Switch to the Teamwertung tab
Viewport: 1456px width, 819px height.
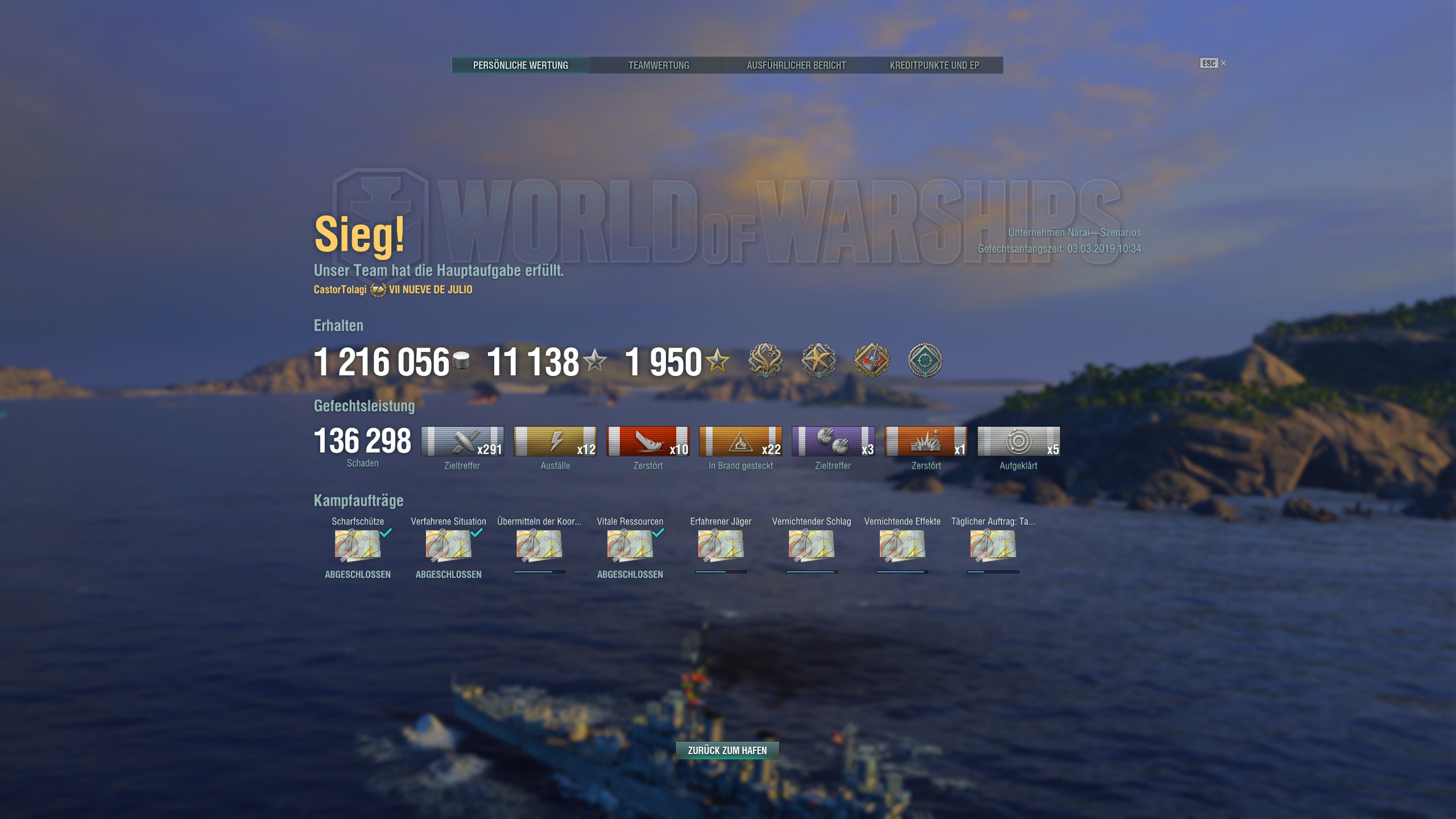click(x=659, y=65)
